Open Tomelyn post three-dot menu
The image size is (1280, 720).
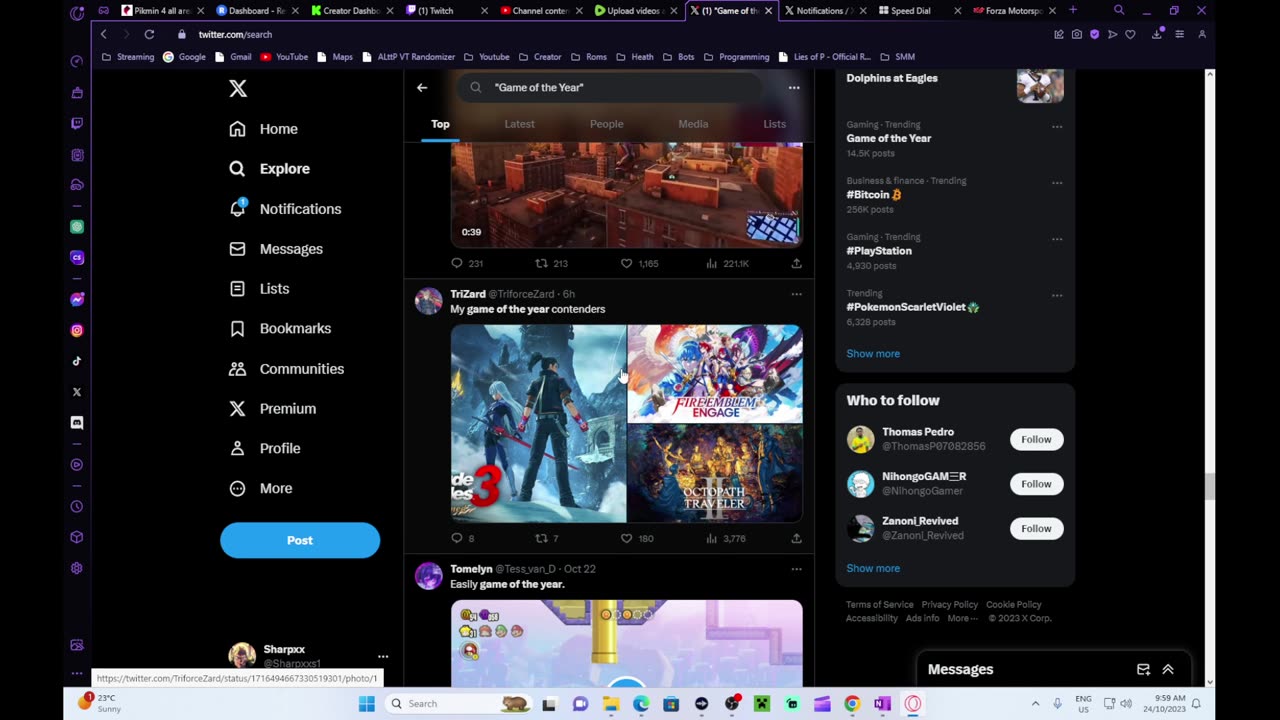tap(796, 569)
